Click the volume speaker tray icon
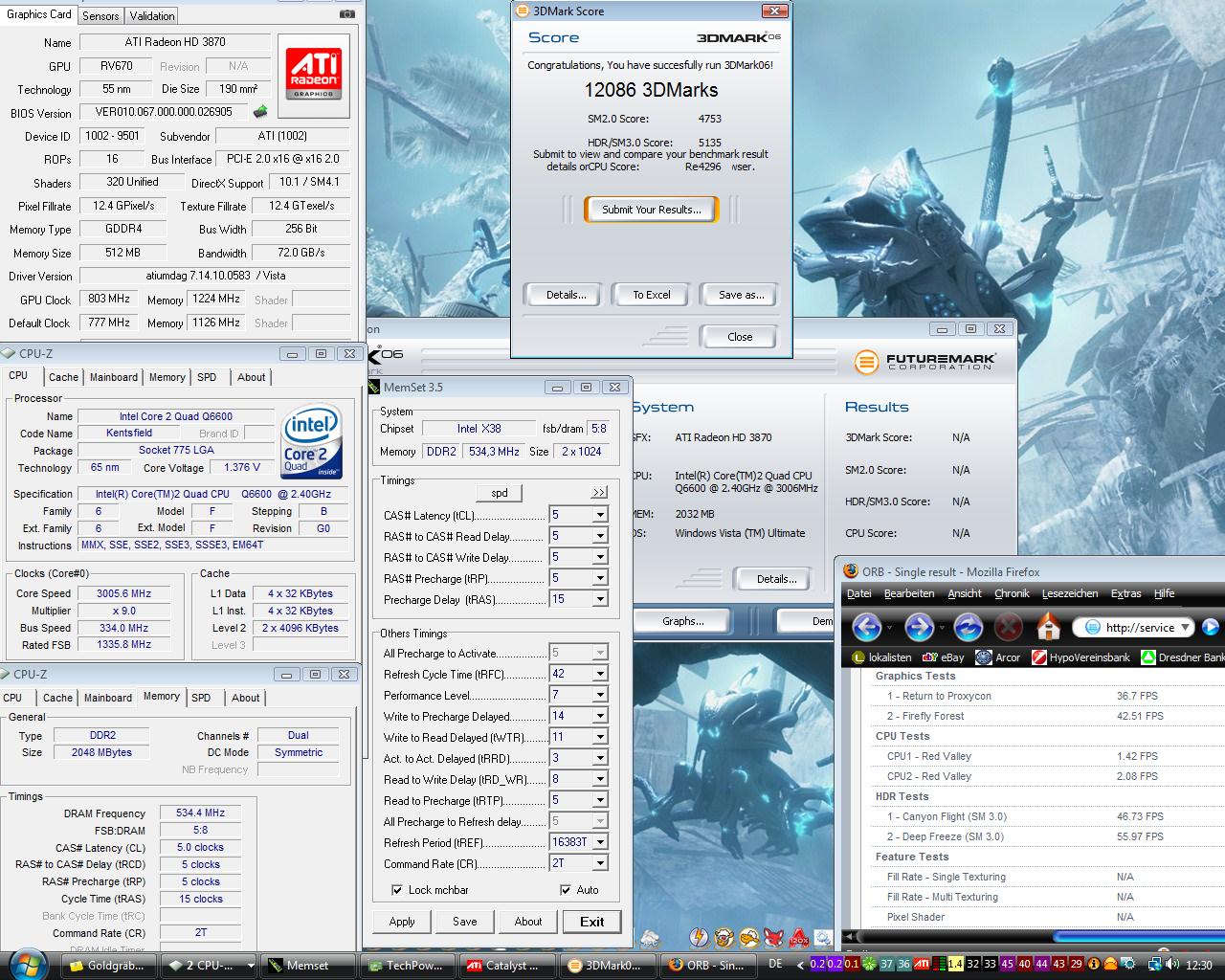1225x980 pixels. tap(1173, 965)
